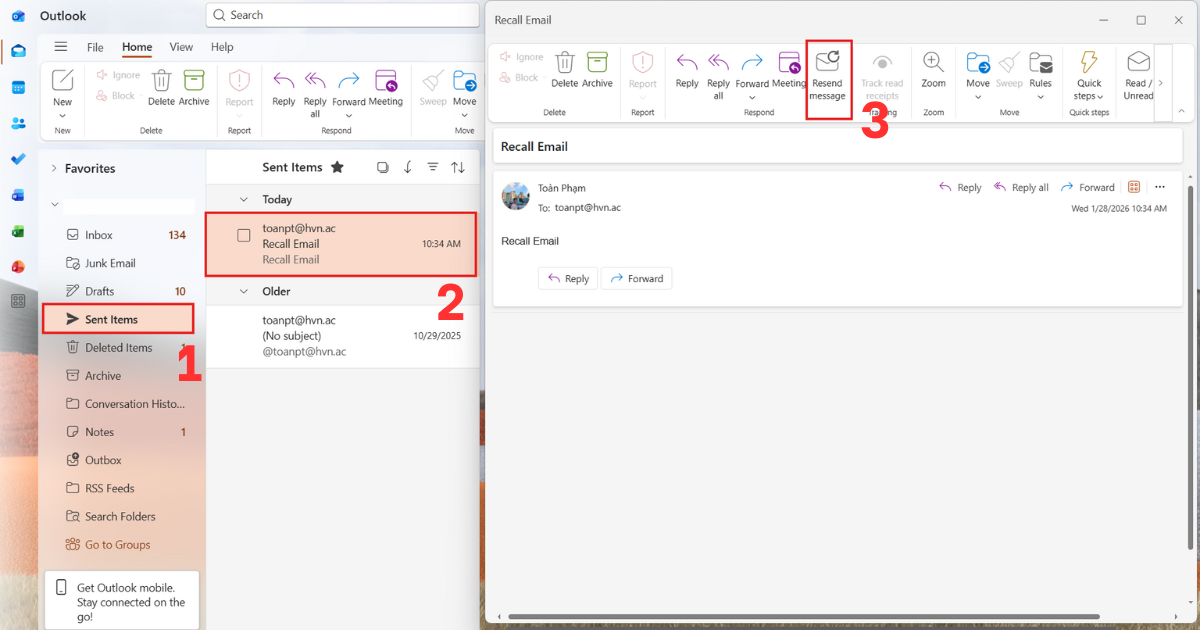The width and height of the screenshot is (1200, 630).
Task: Open People icon in left rail
Action: click(x=18, y=124)
